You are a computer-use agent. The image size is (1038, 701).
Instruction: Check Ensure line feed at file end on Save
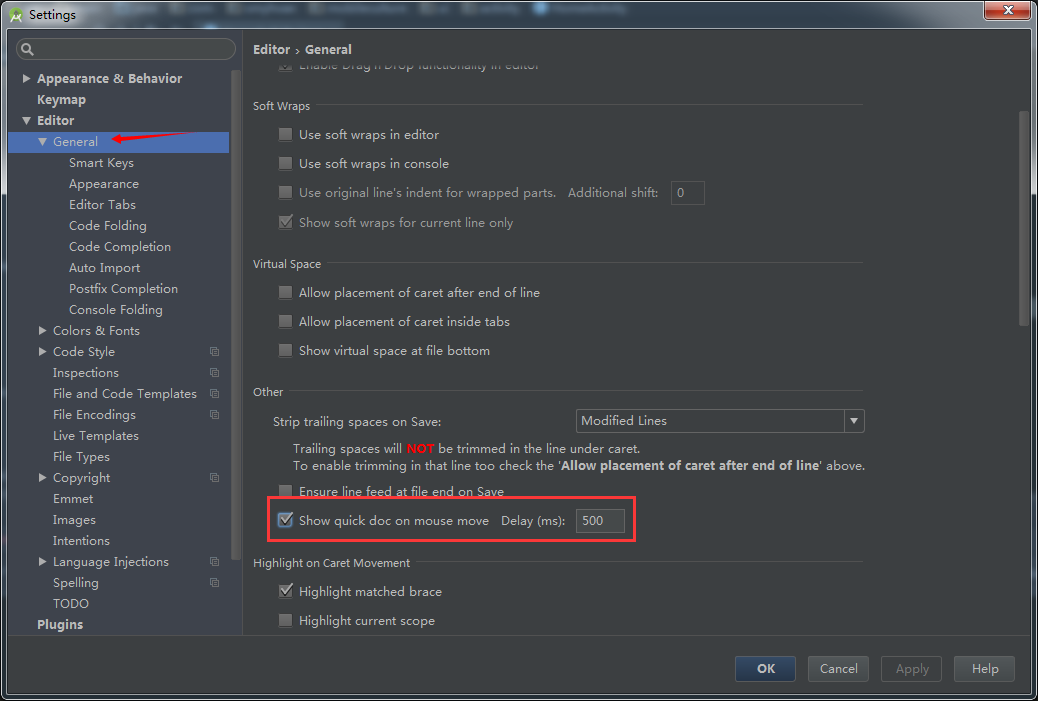[285, 491]
